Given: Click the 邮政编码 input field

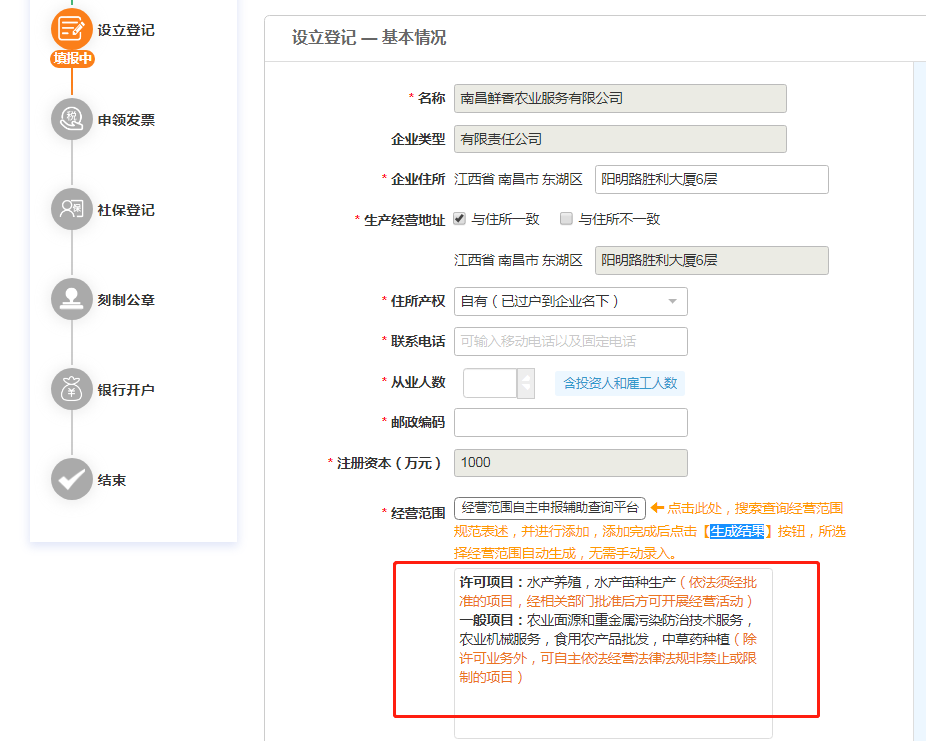Looking at the screenshot, I should (x=570, y=422).
